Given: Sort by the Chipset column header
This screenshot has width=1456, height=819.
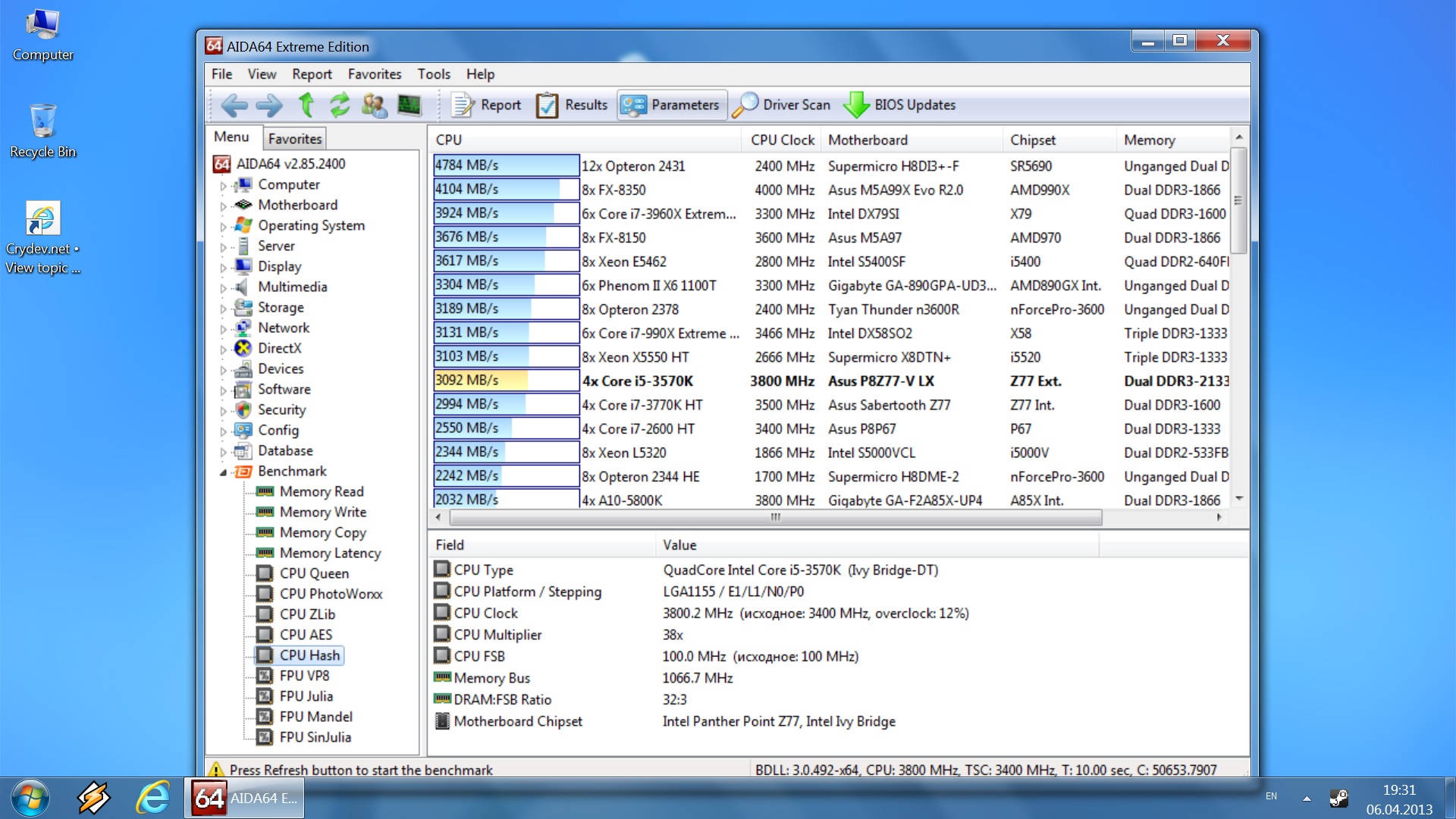Looking at the screenshot, I should [x=1059, y=140].
